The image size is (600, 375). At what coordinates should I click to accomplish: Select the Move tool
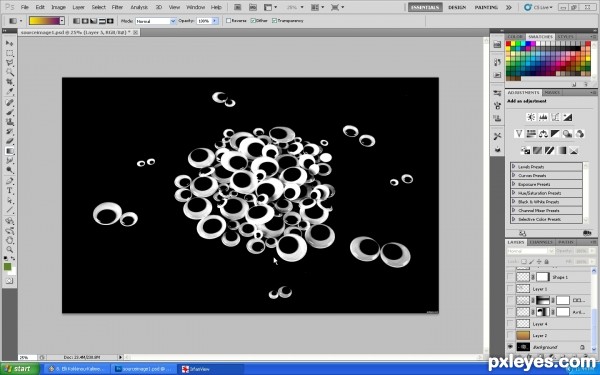click(x=10, y=43)
